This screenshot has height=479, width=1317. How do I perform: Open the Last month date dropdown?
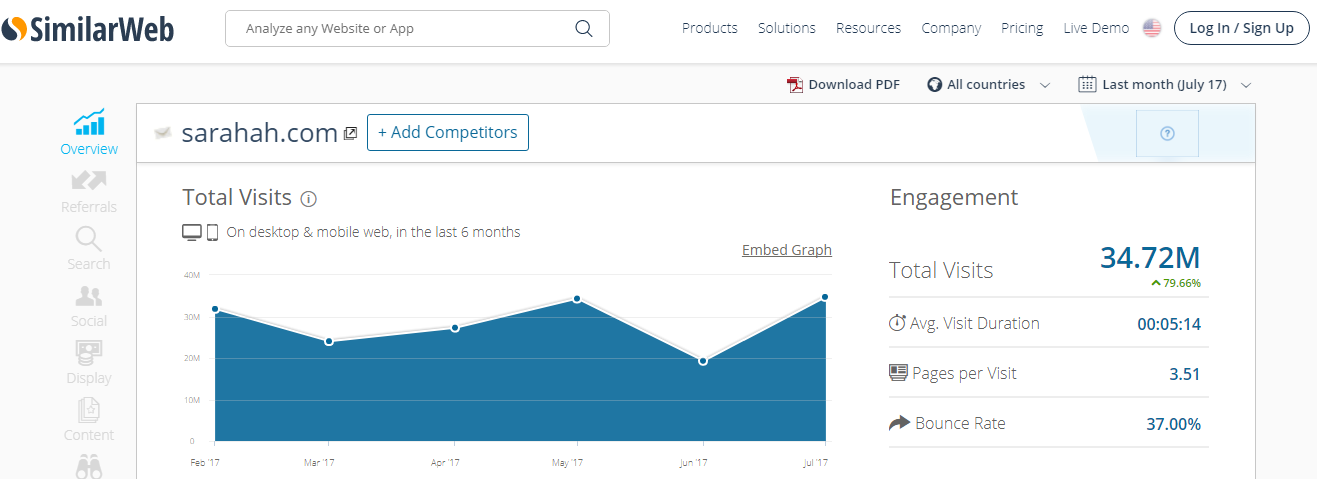(1165, 85)
